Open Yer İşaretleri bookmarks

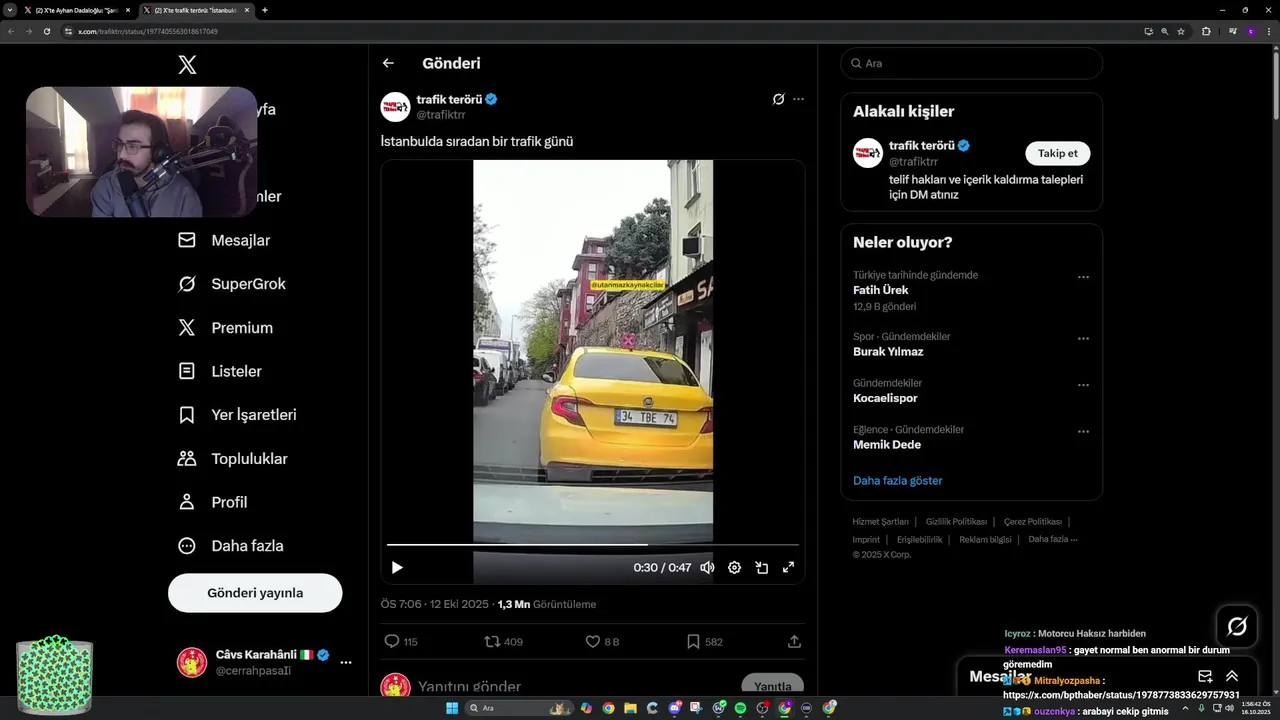pyautogui.click(x=237, y=415)
